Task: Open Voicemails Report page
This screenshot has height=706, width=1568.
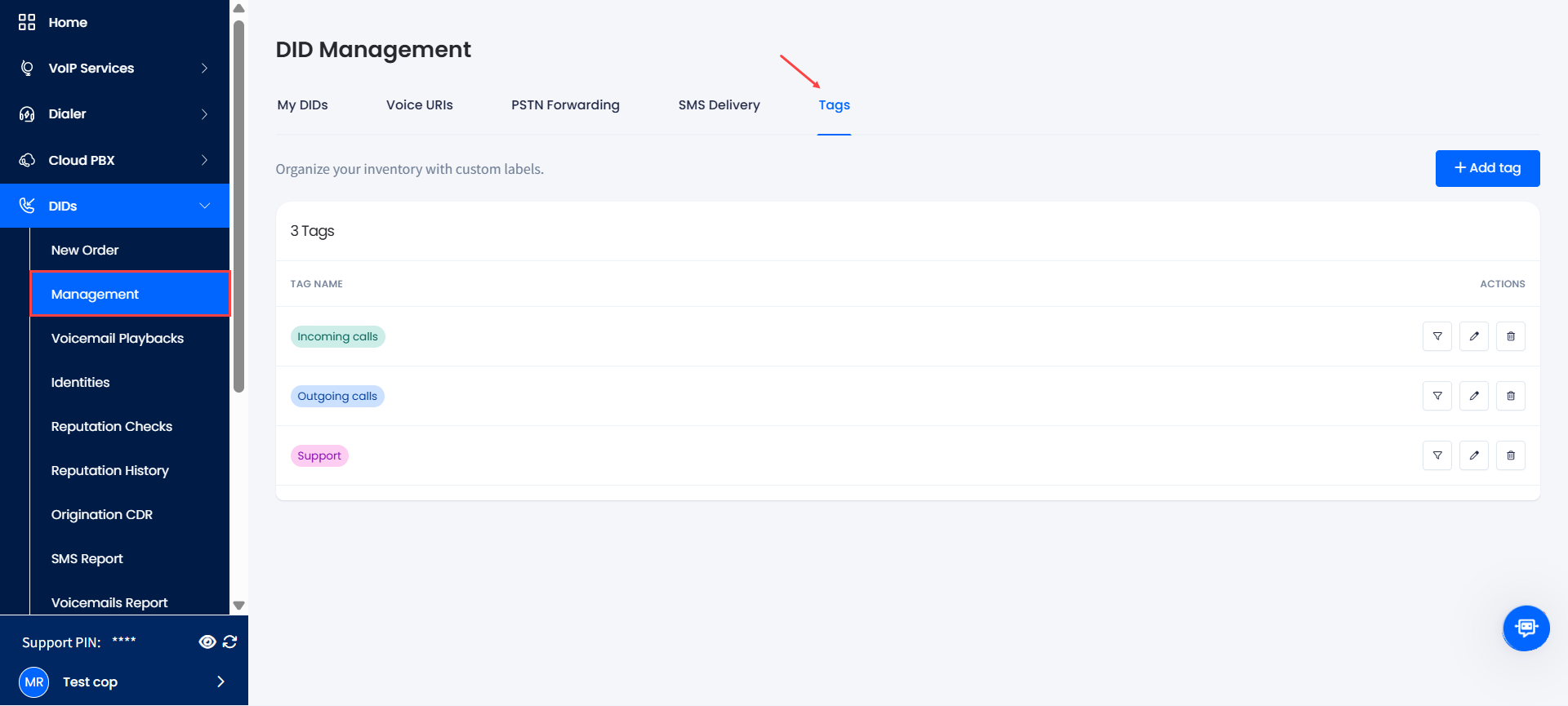Action: click(x=109, y=602)
